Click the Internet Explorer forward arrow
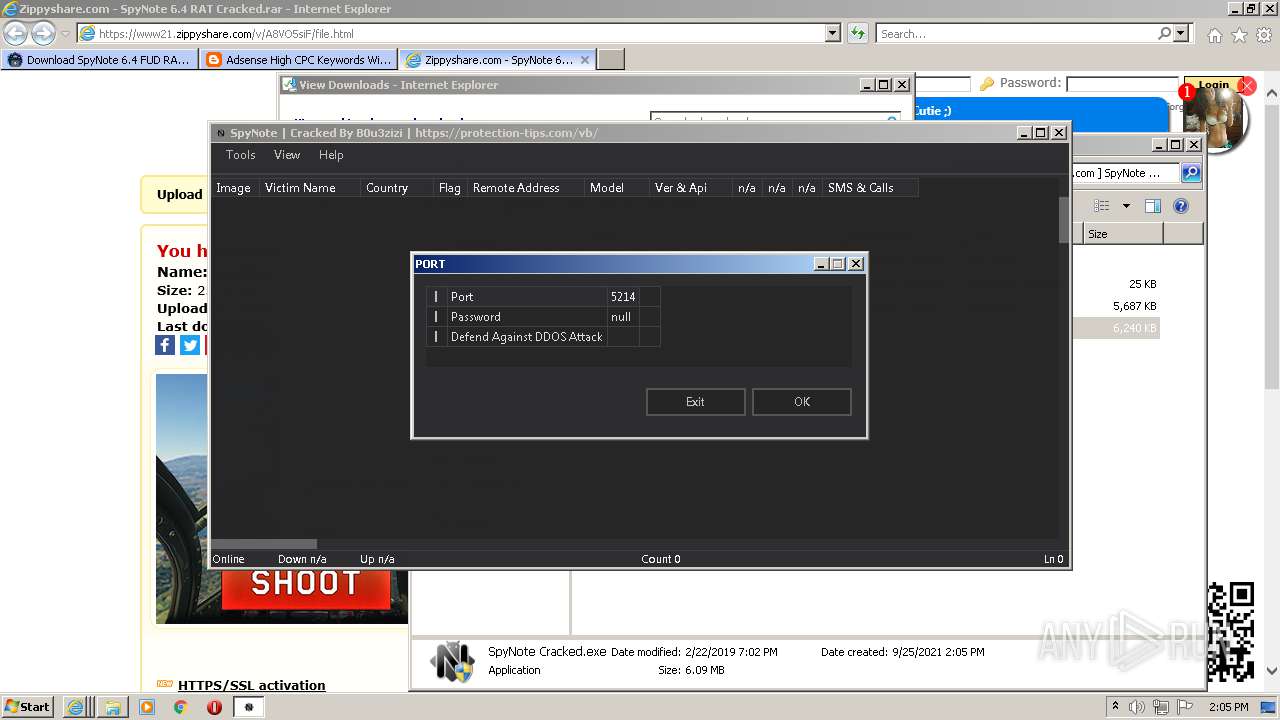Image resolution: width=1280 pixels, height=720 pixels. [x=43, y=34]
